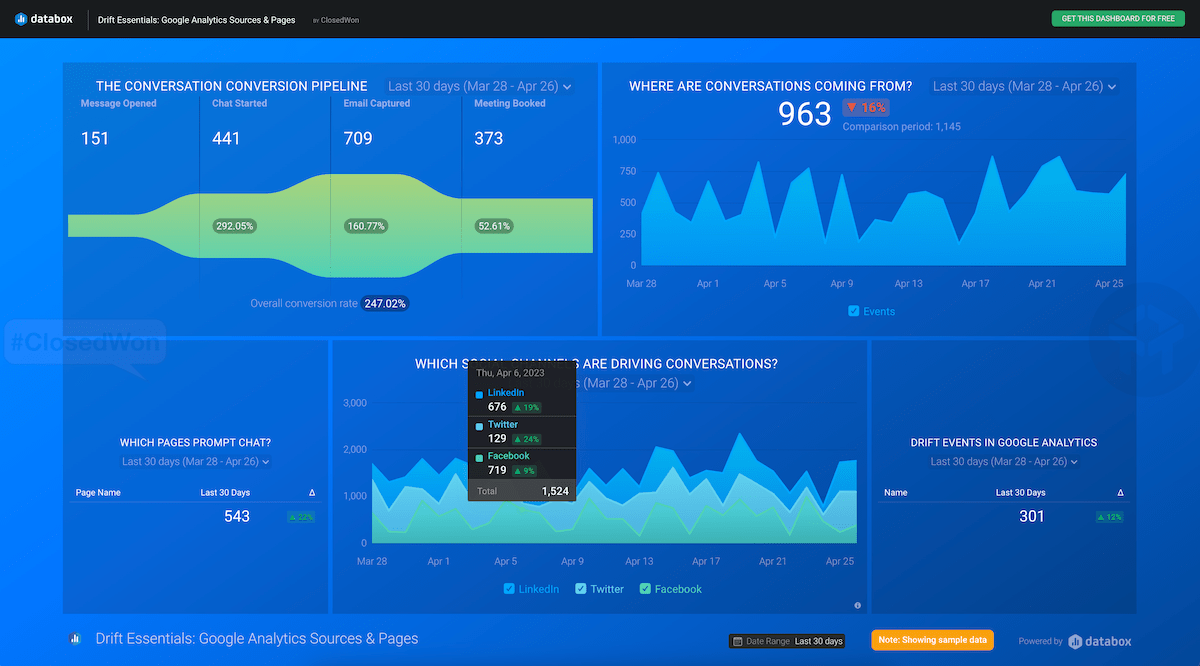The width and height of the screenshot is (1200, 666).
Task: Click the Name column header in the Drift events table
Action: point(896,493)
